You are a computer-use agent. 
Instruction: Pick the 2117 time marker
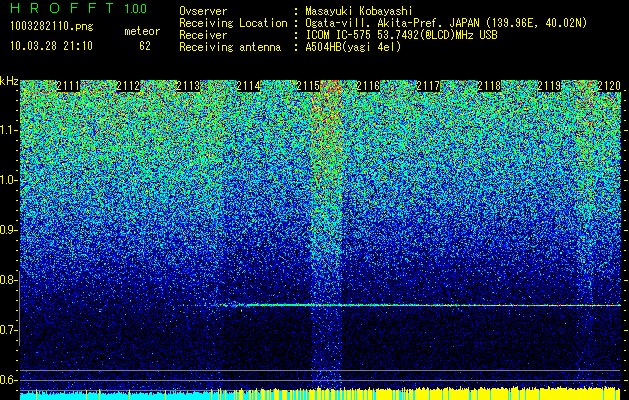(x=428, y=86)
